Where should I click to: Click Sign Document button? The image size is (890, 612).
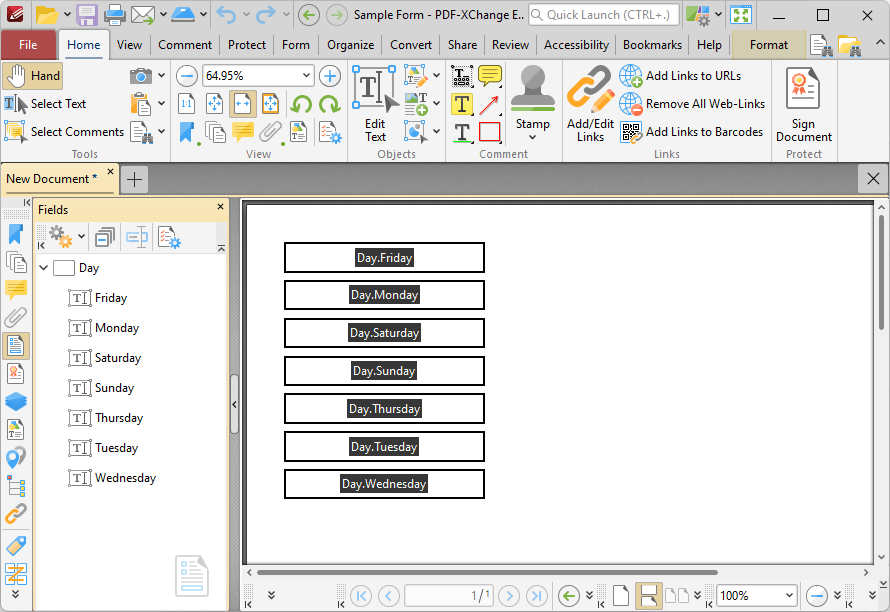pos(804,104)
